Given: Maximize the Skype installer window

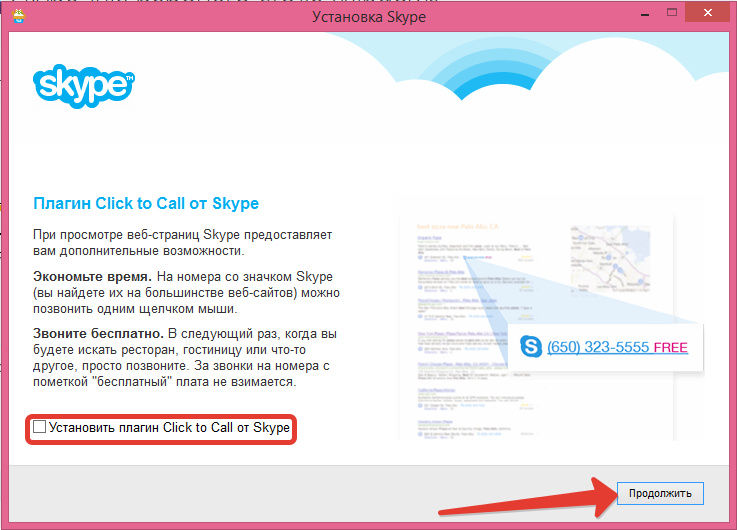Looking at the screenshot, I should (x=672, y=13).
